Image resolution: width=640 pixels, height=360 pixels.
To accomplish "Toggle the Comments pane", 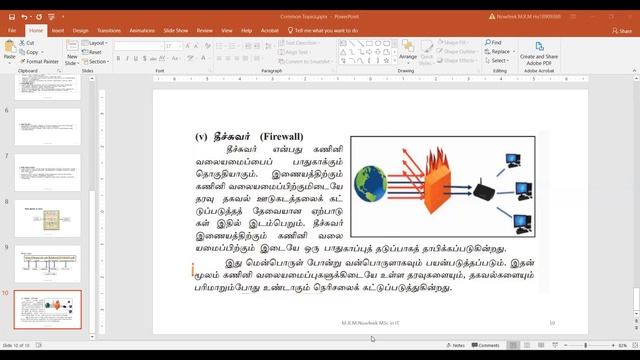I will [486, 345].
